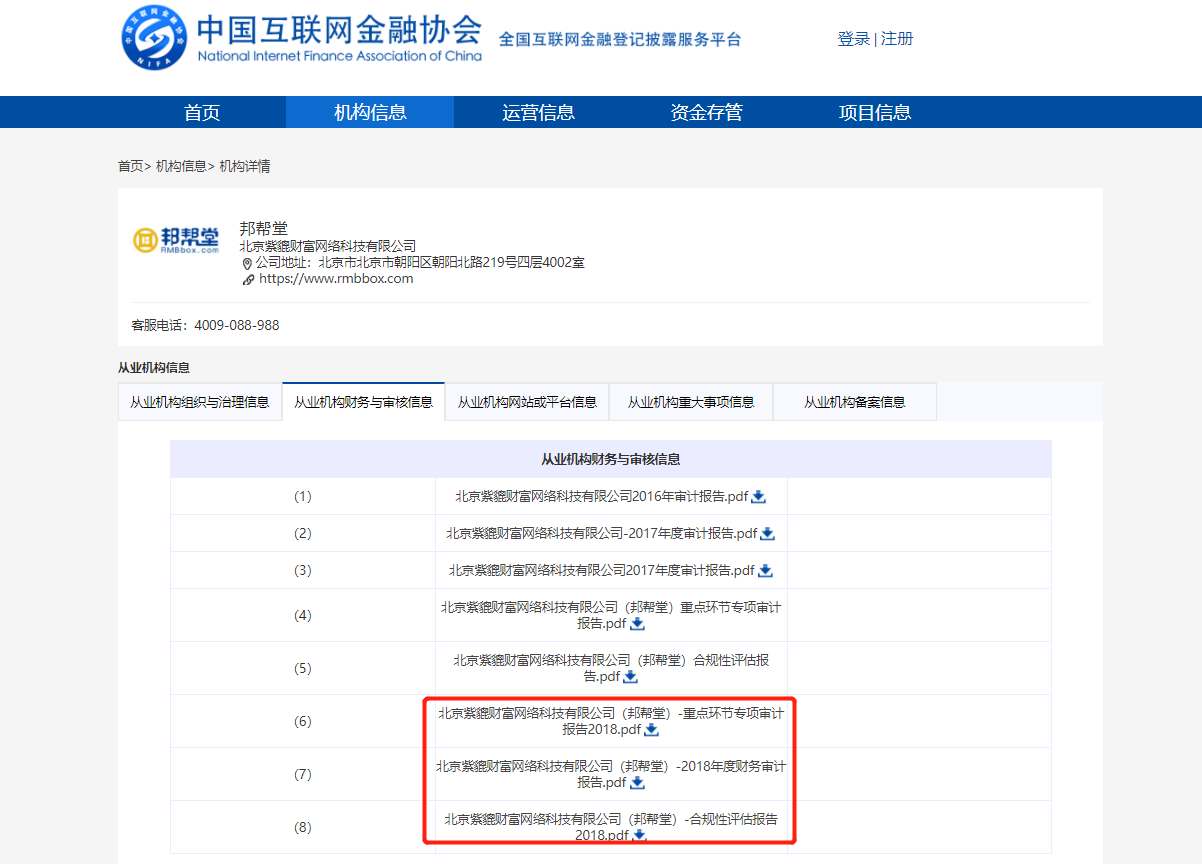Switch to 从业机构组织与治理信息 tab

tap(200, 402)
